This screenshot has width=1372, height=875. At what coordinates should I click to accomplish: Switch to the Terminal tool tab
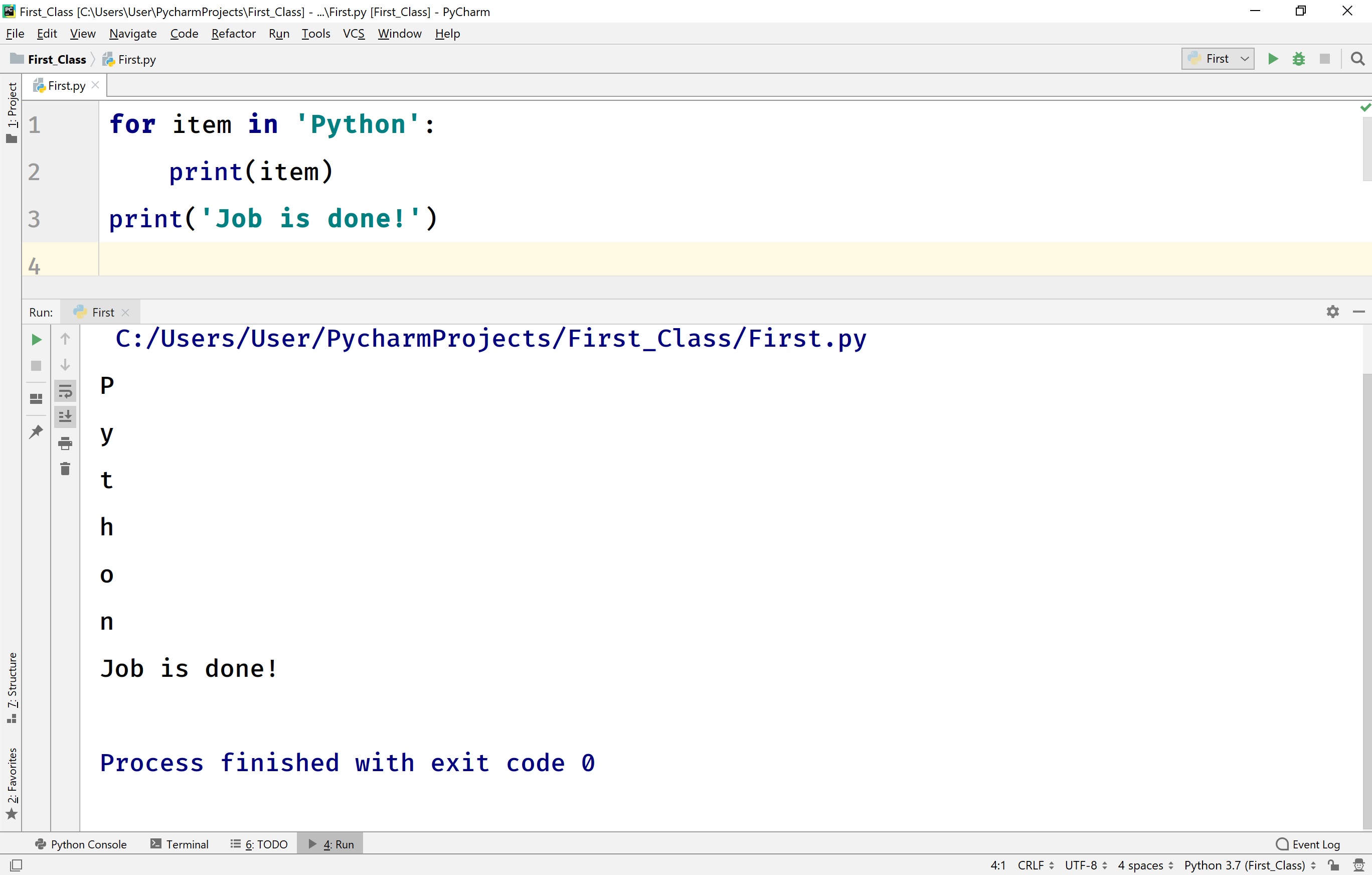tap(180, 844)
